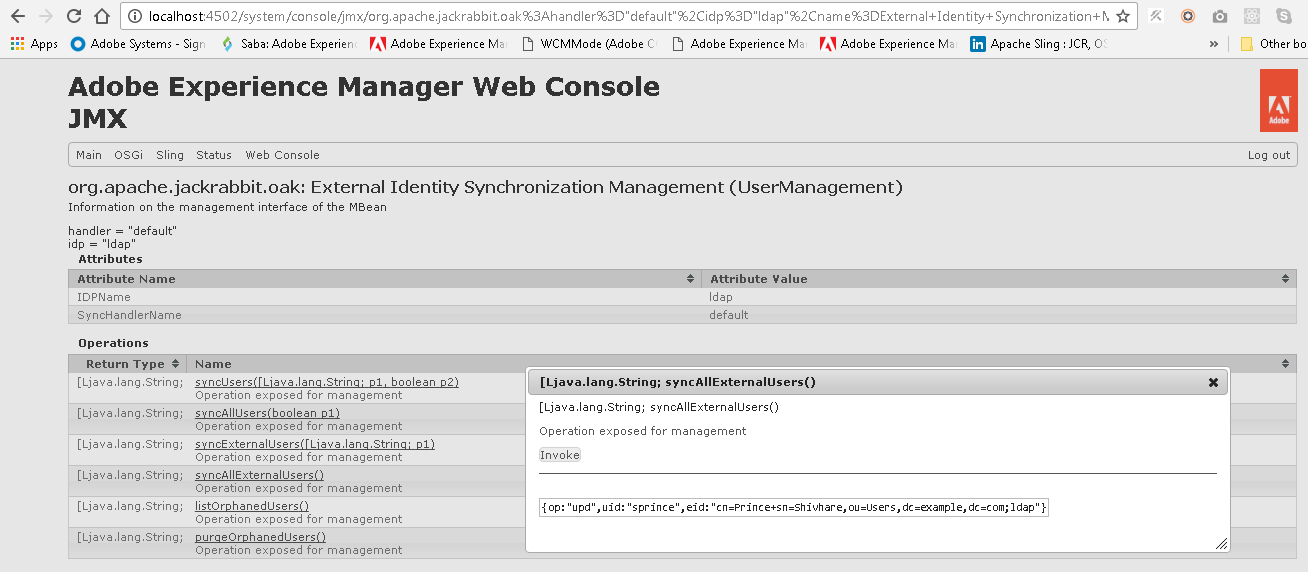Click the camera screenshot extension icon
Viewport: 1308px width, 572px height.
(1219, 16)
